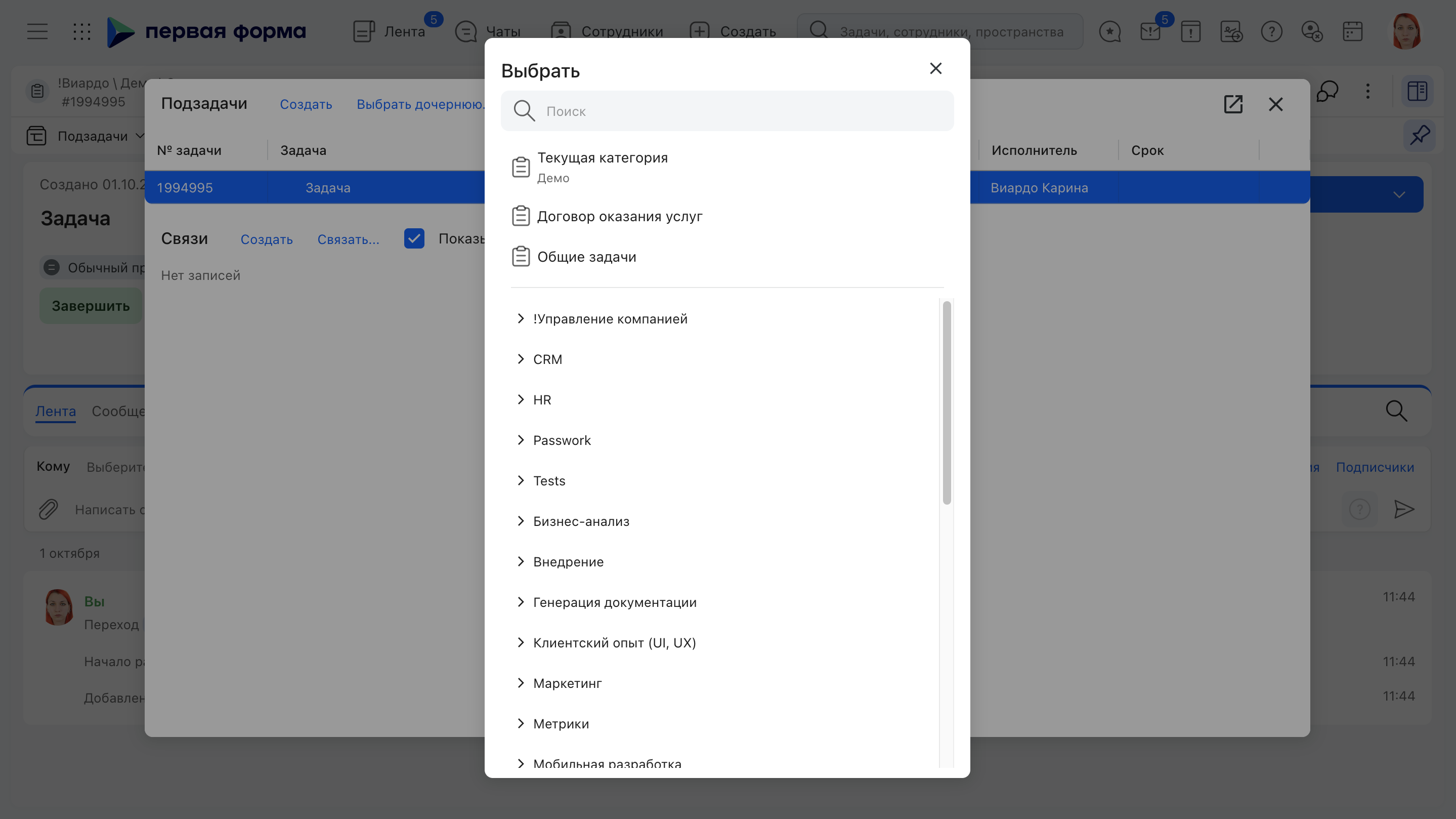
Task: Expand the Клиентский опыт (UI, UX) category
Action: point(520,642)
